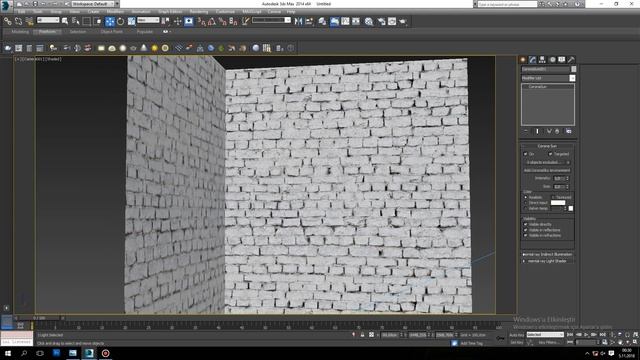Viewport: 640px width, 360px height.
Task: Switch to the Create command panel
Action: tap(523, 60)
